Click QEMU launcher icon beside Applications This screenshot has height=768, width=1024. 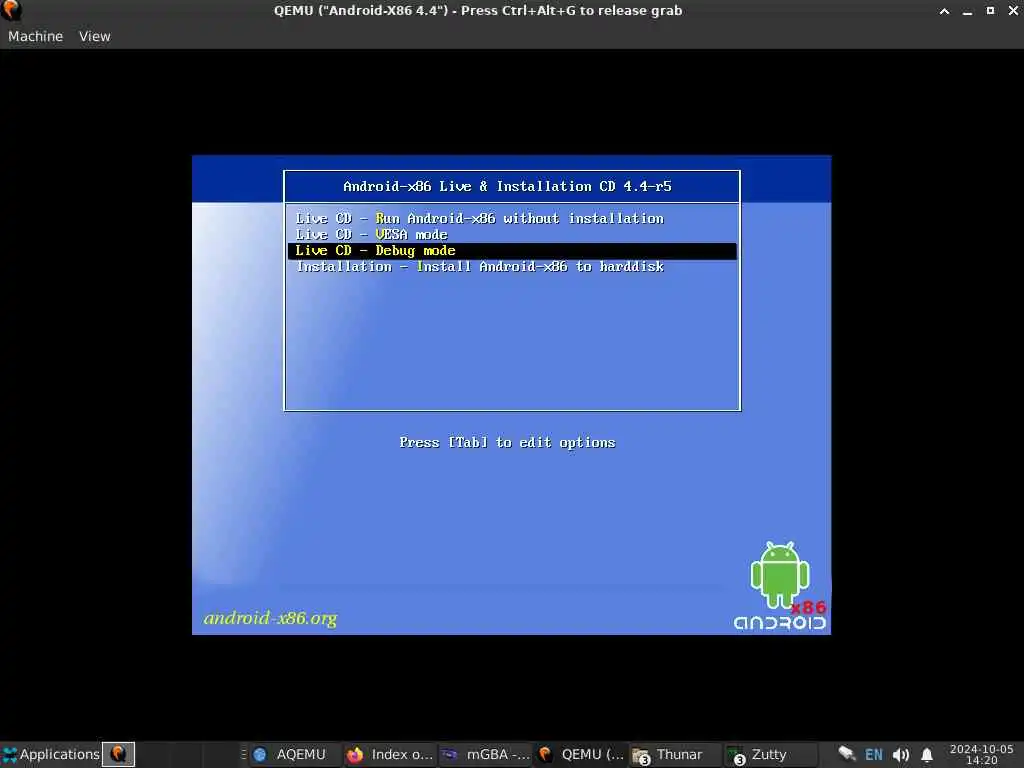point(118,754)
